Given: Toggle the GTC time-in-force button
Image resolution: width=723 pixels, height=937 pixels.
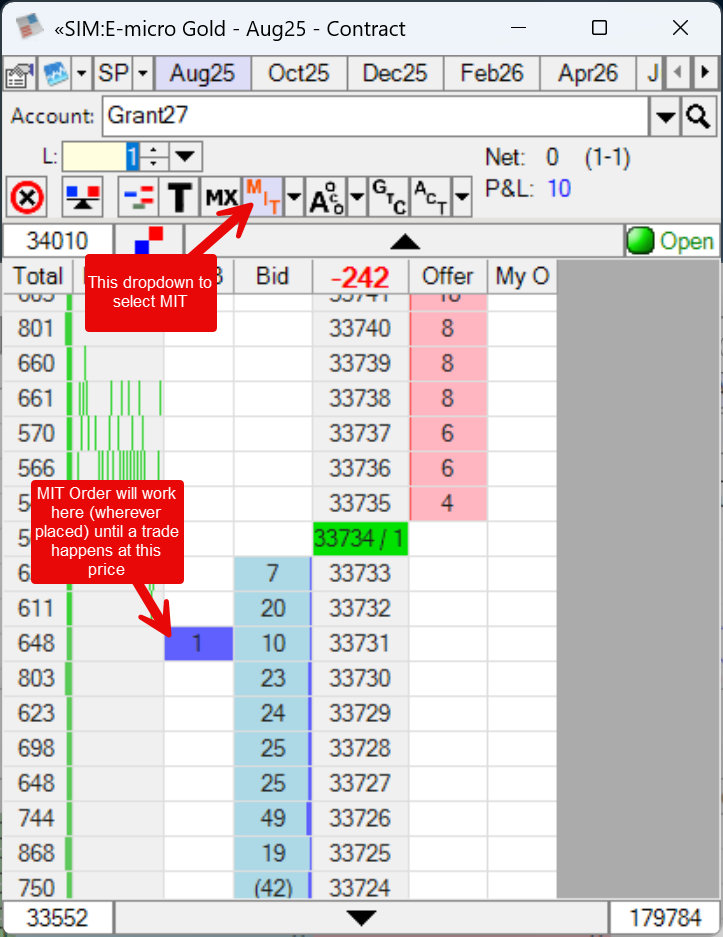Looking at the screenshot, I should click(x=388, y=197).
